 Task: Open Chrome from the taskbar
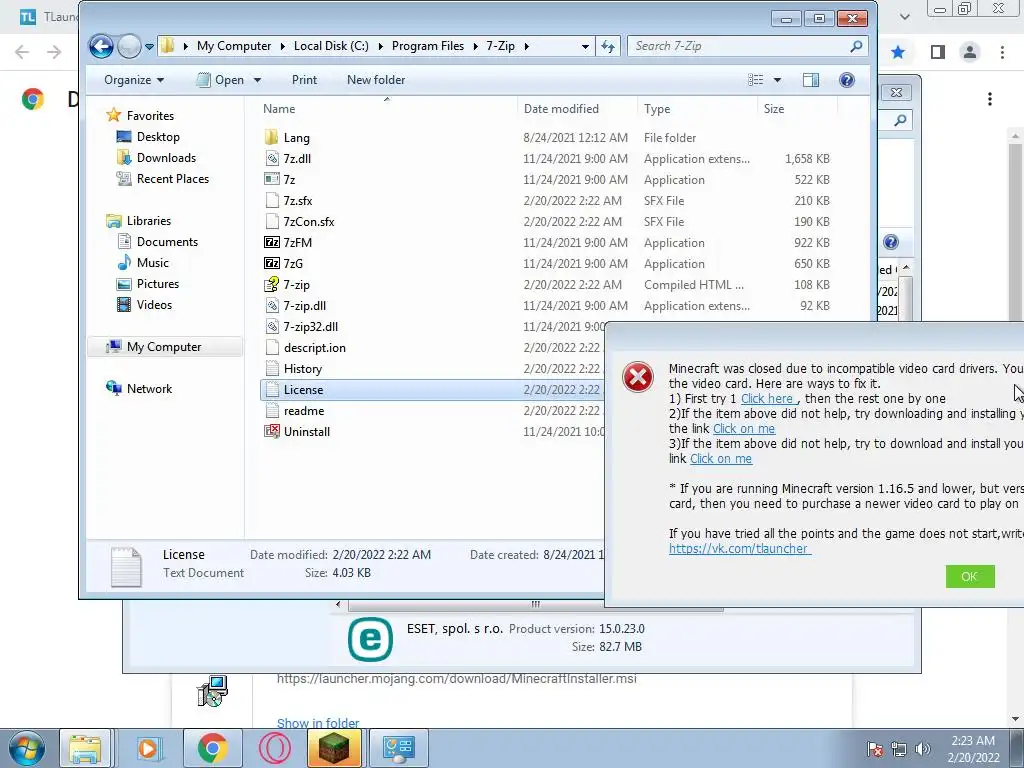coord(212,748)
